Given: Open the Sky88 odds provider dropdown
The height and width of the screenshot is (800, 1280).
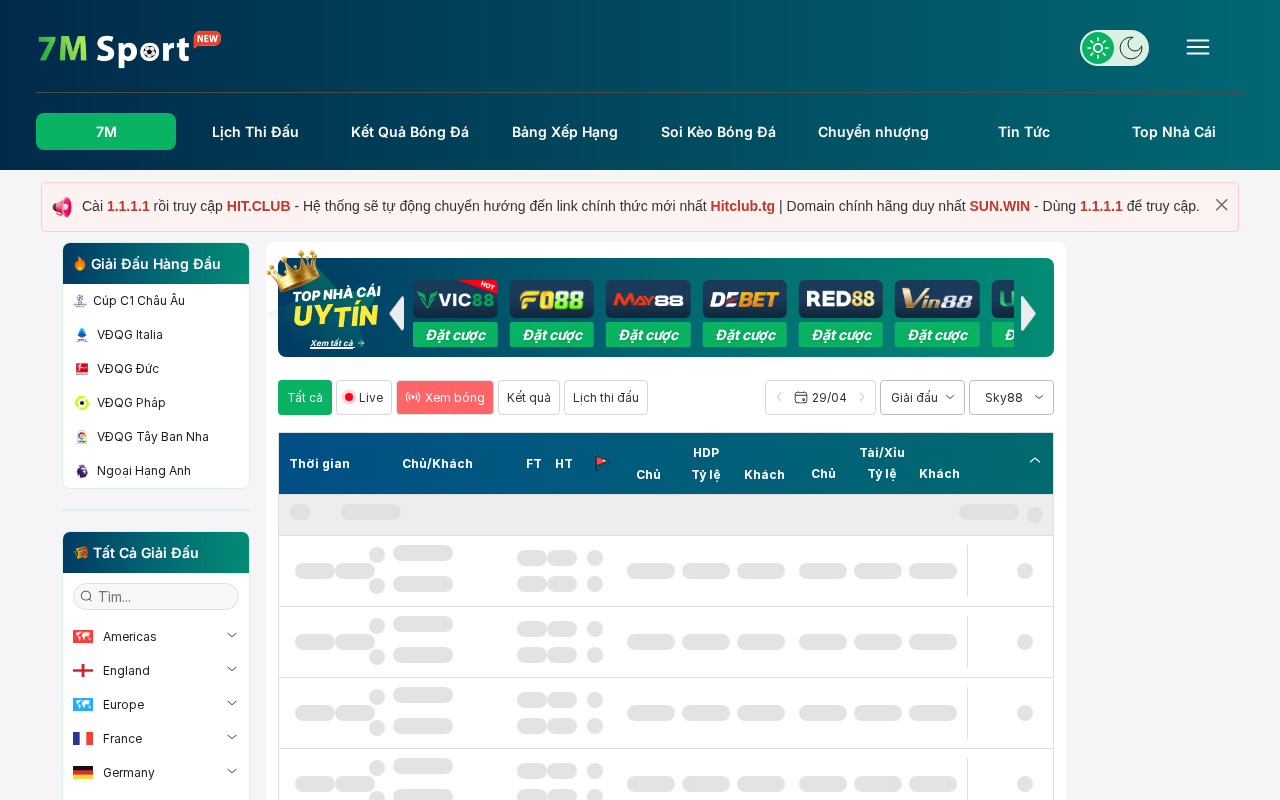Looking at the screenshot, I should (1011, 397).
